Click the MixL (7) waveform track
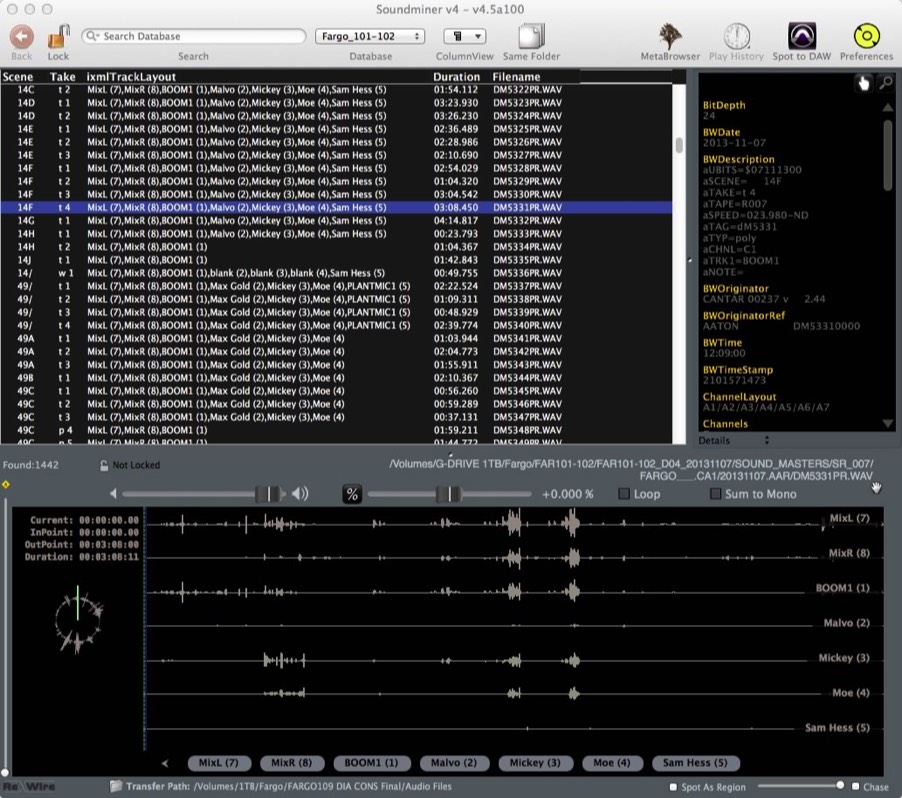902x798 pixels. (514, 523)
